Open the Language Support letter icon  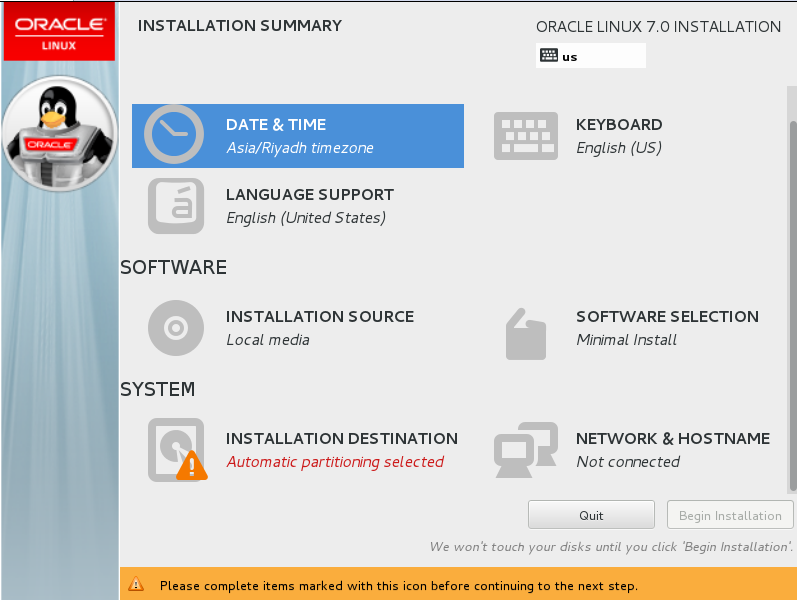coord(176,206)
